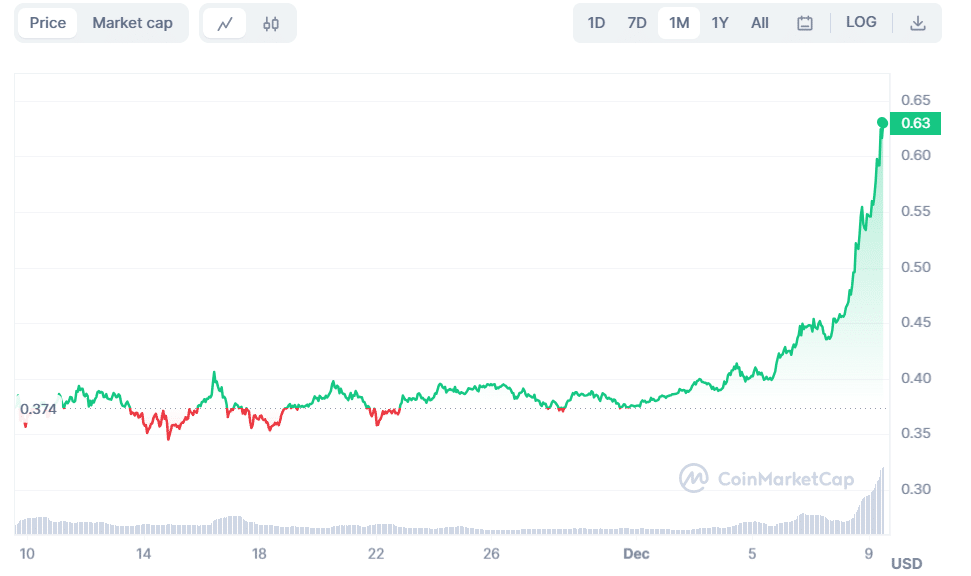The height and width of the screenshot is (576, 971).
Task: Show All time price history
Action: point(760,23)
